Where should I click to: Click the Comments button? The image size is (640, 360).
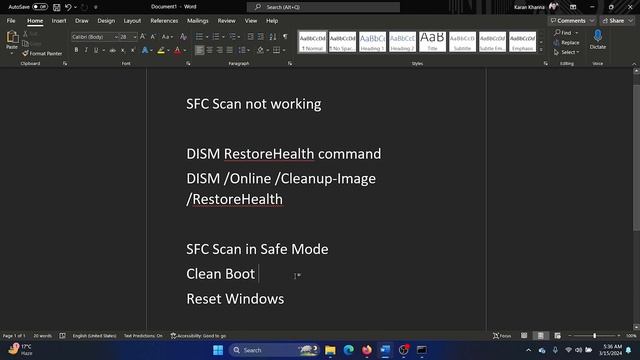coord(571,20)
